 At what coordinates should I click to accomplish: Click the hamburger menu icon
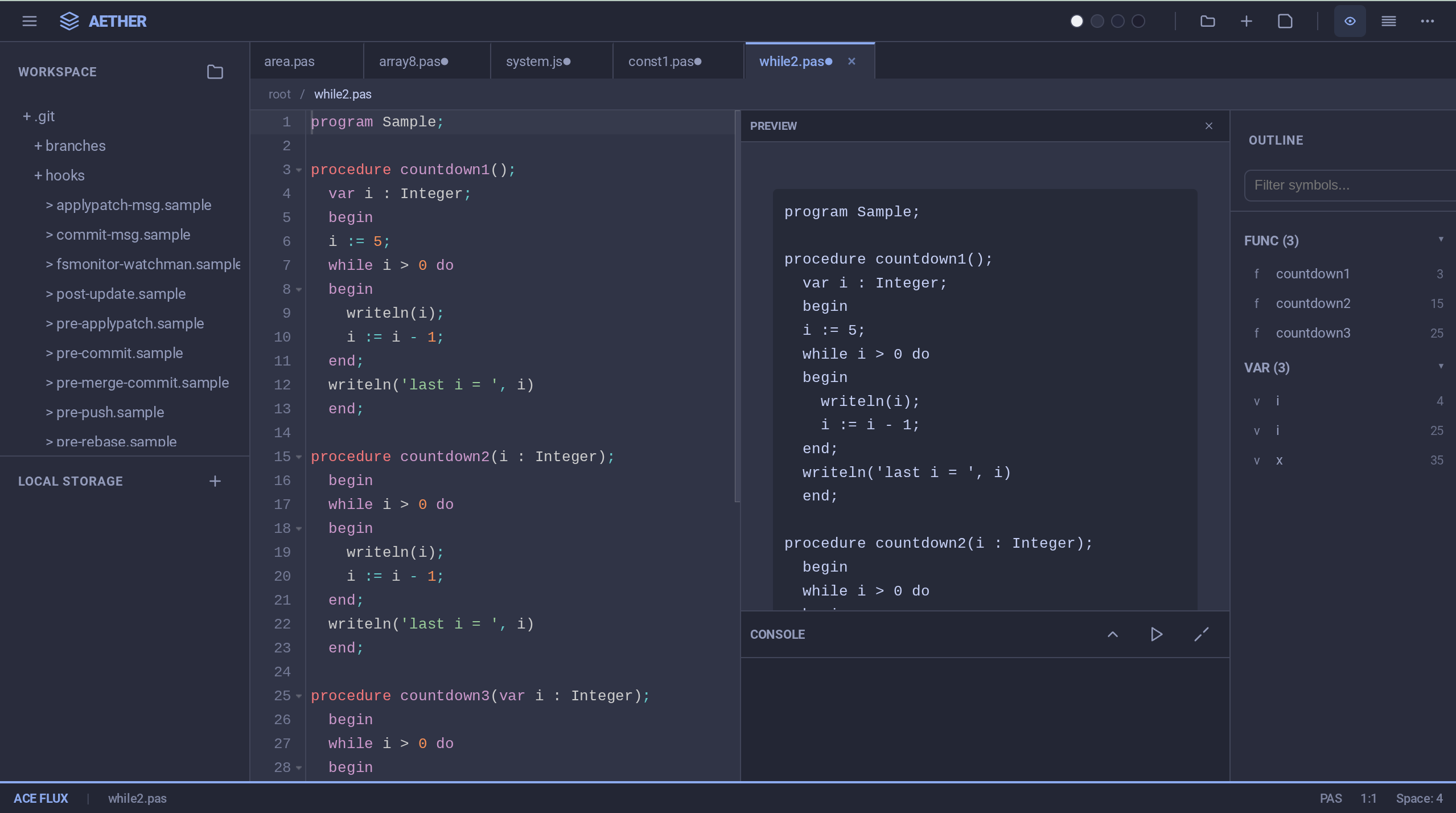(30, 21)
